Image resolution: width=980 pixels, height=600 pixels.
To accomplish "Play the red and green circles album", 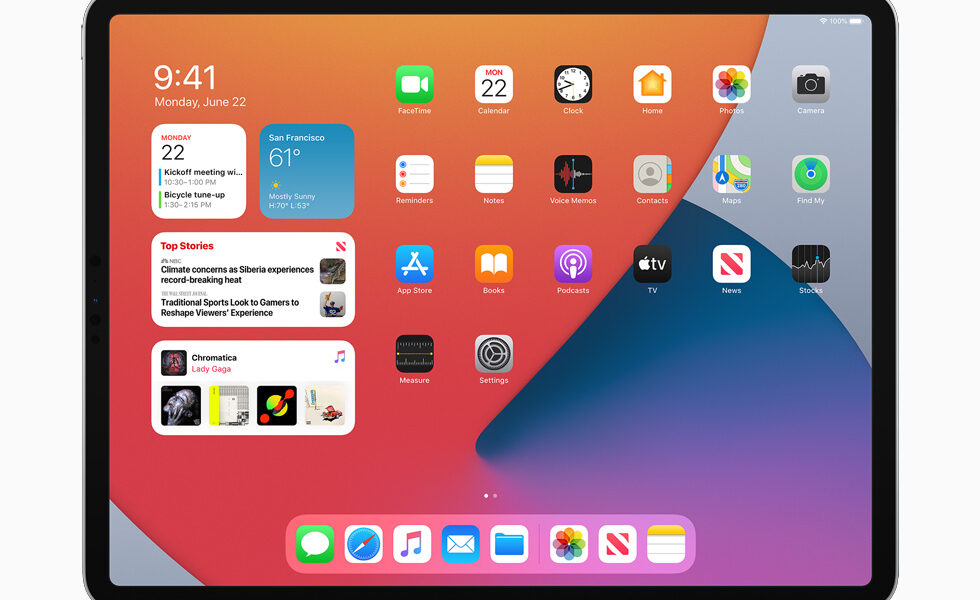I will point(277,406).
